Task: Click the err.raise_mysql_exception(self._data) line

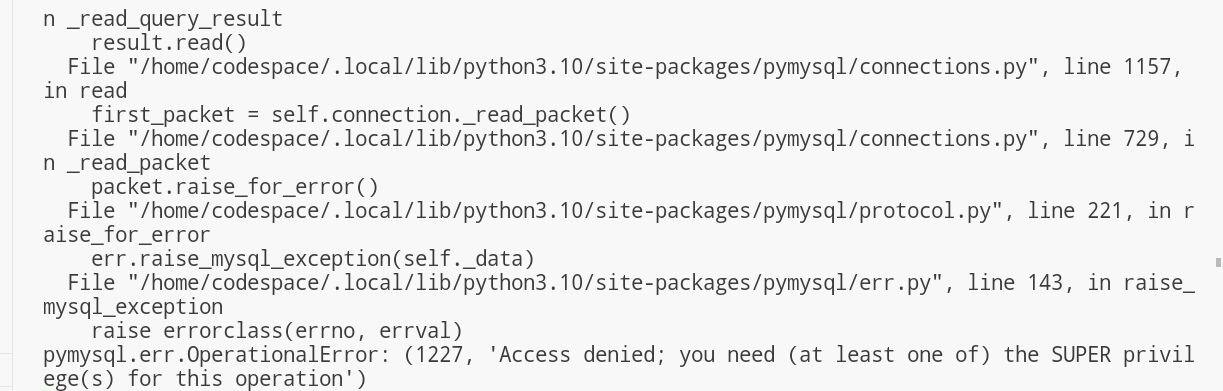Action: [x=312, y=259]
